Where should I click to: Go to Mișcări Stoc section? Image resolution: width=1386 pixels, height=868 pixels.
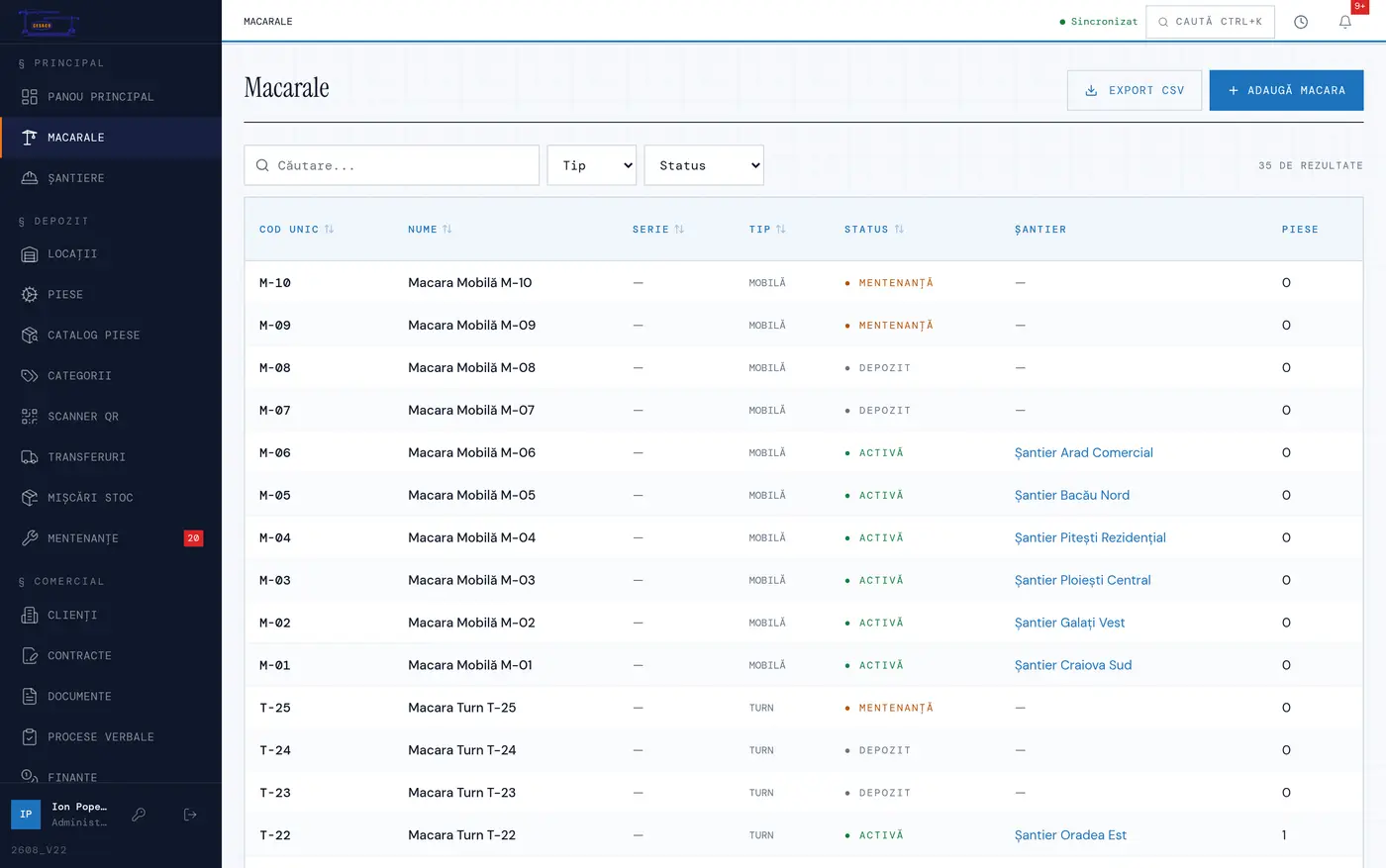[111, 498]
